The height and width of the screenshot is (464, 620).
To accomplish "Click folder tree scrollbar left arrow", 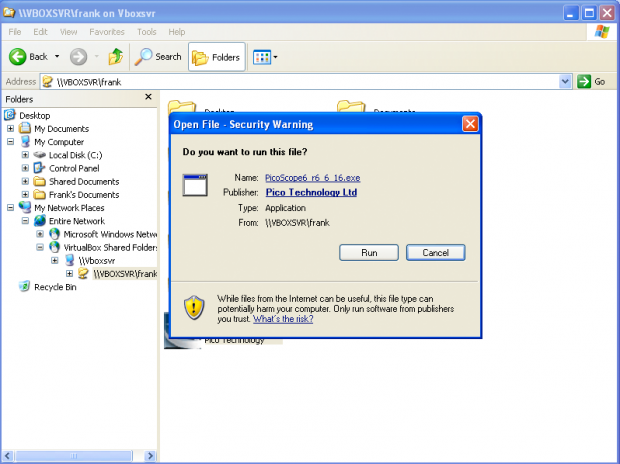I will click(x=8, y=455).
